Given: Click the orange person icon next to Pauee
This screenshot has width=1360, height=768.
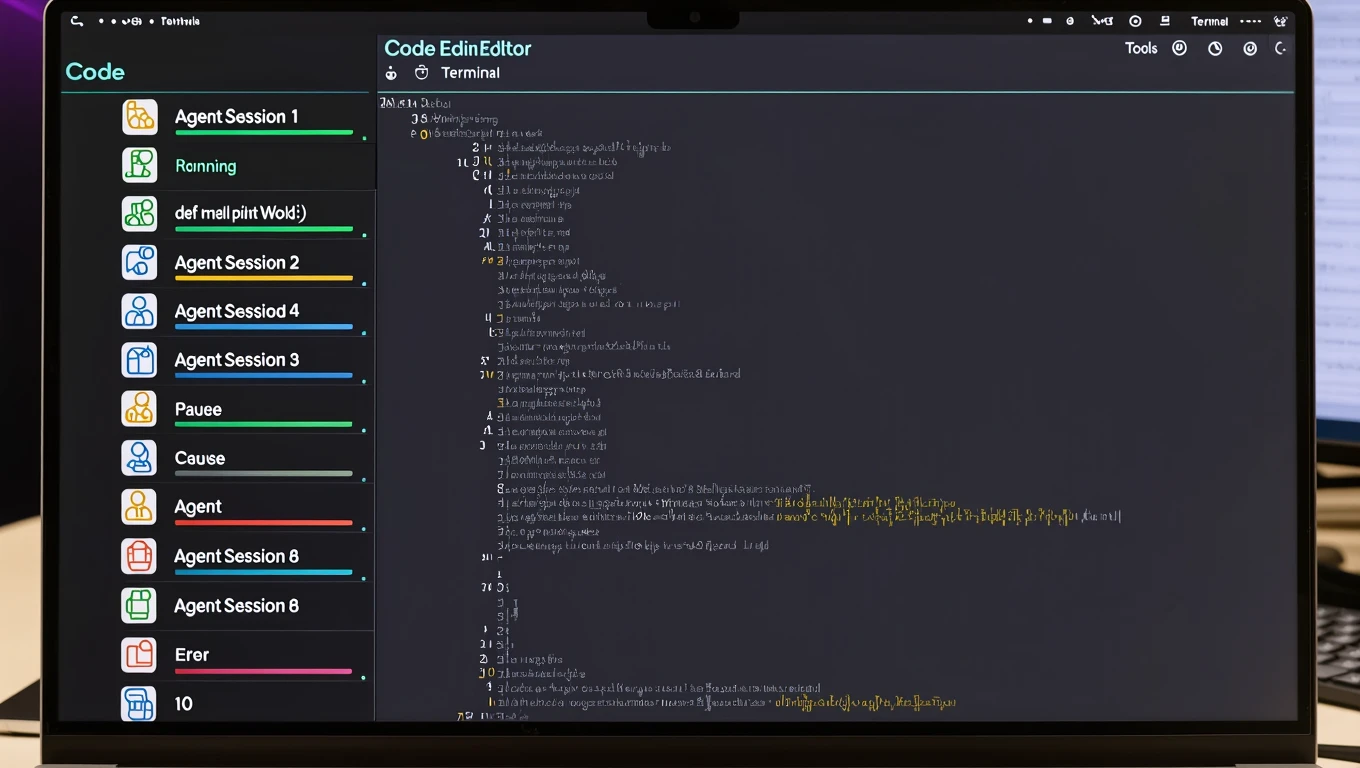Looking at the screenshot, I should 140,408.
